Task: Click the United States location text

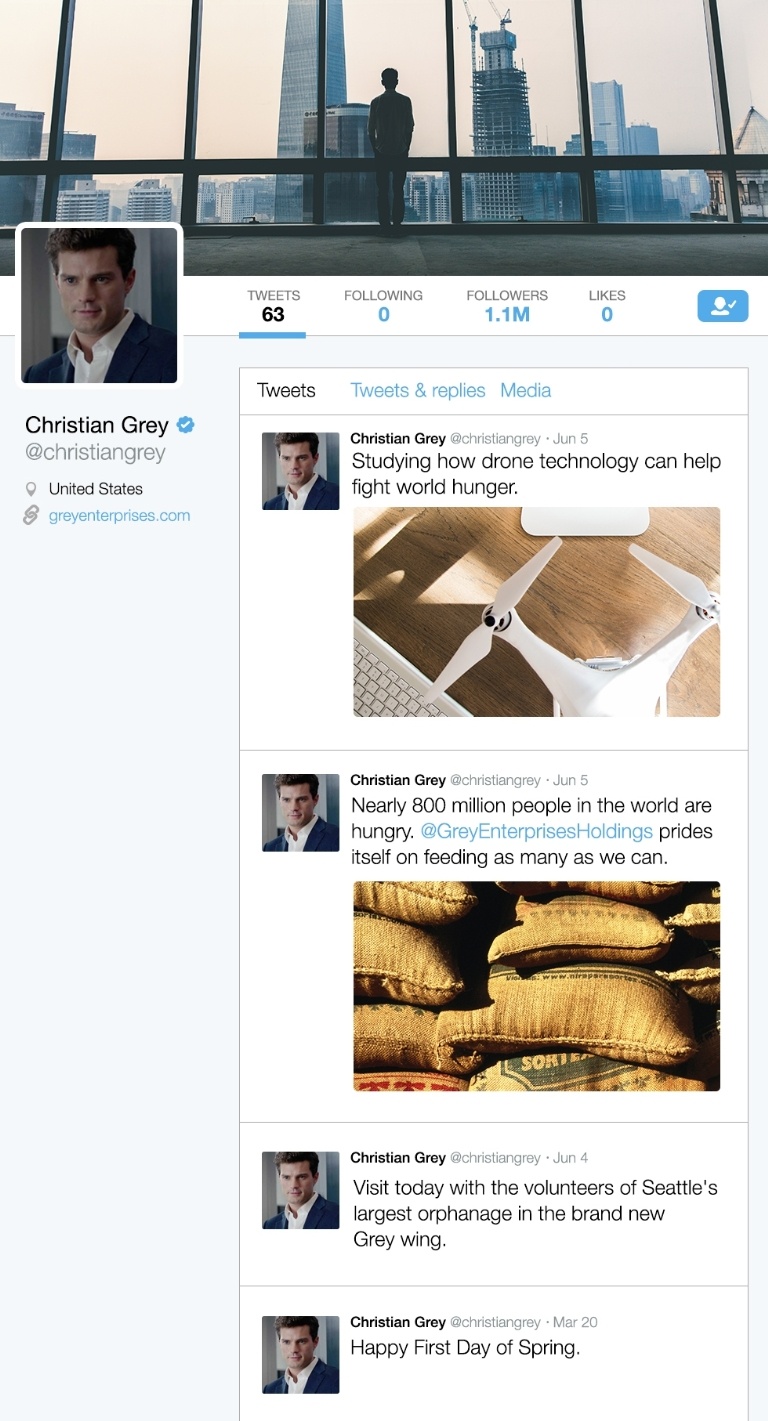Action: click(96, 489)
